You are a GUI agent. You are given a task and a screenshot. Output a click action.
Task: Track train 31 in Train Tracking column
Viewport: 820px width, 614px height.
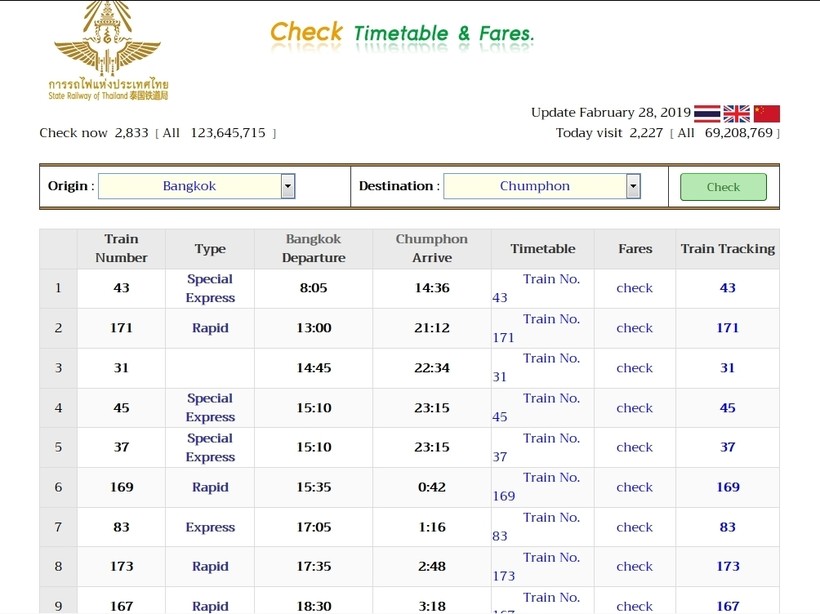727,368
